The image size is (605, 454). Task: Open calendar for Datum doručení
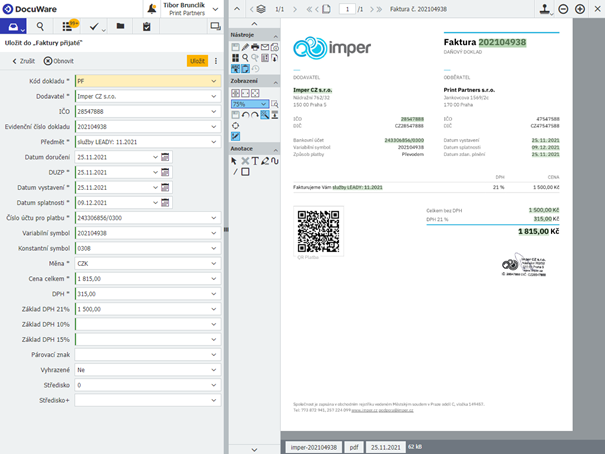pyautogui.click(x=165, y=157)
